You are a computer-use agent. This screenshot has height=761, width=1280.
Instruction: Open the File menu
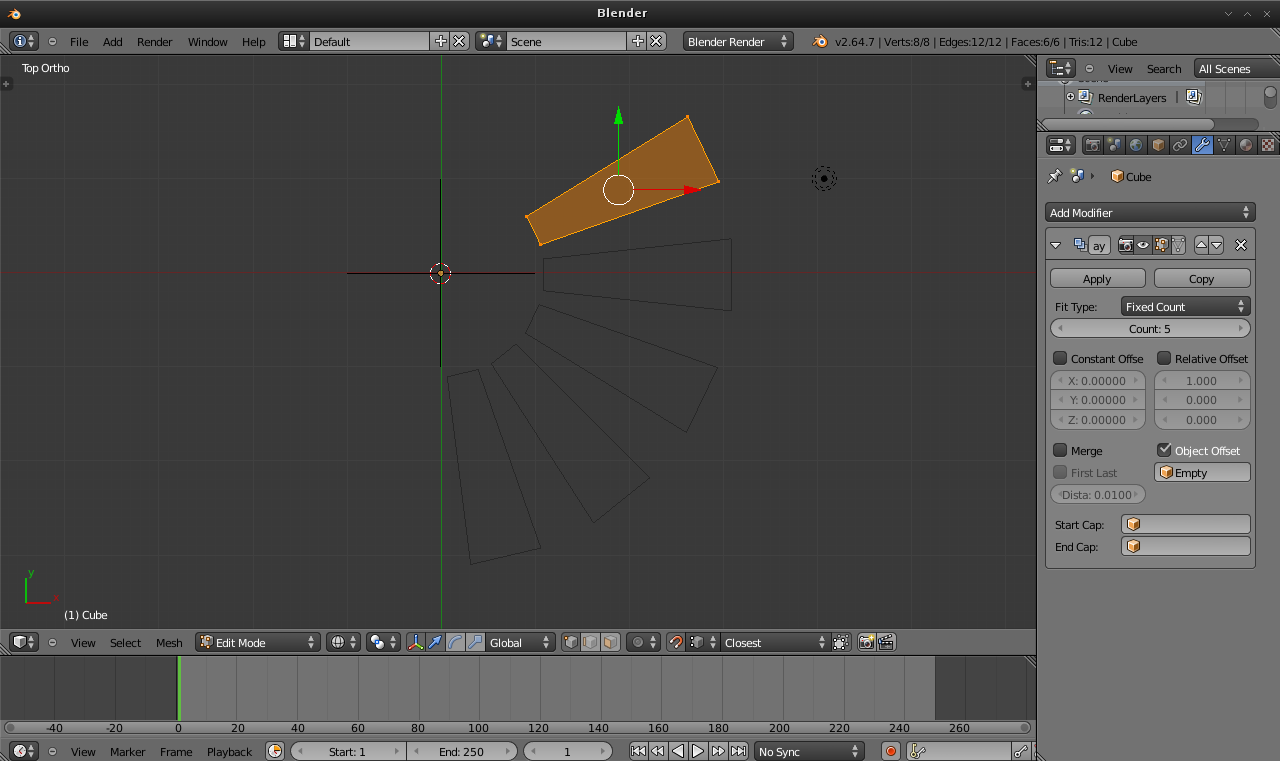click(x=79, y=41)
